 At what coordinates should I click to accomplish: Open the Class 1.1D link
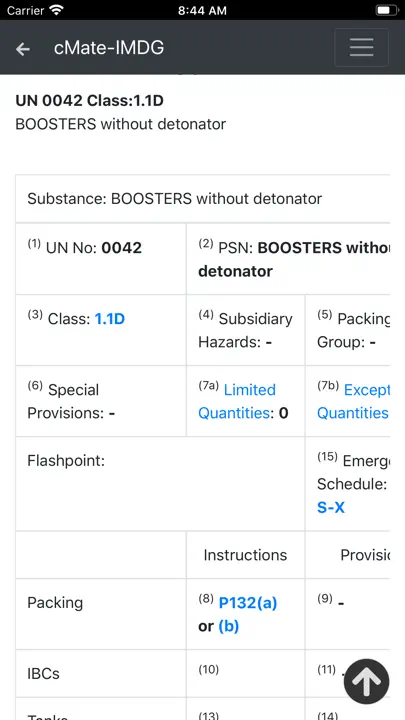[110, 319]
